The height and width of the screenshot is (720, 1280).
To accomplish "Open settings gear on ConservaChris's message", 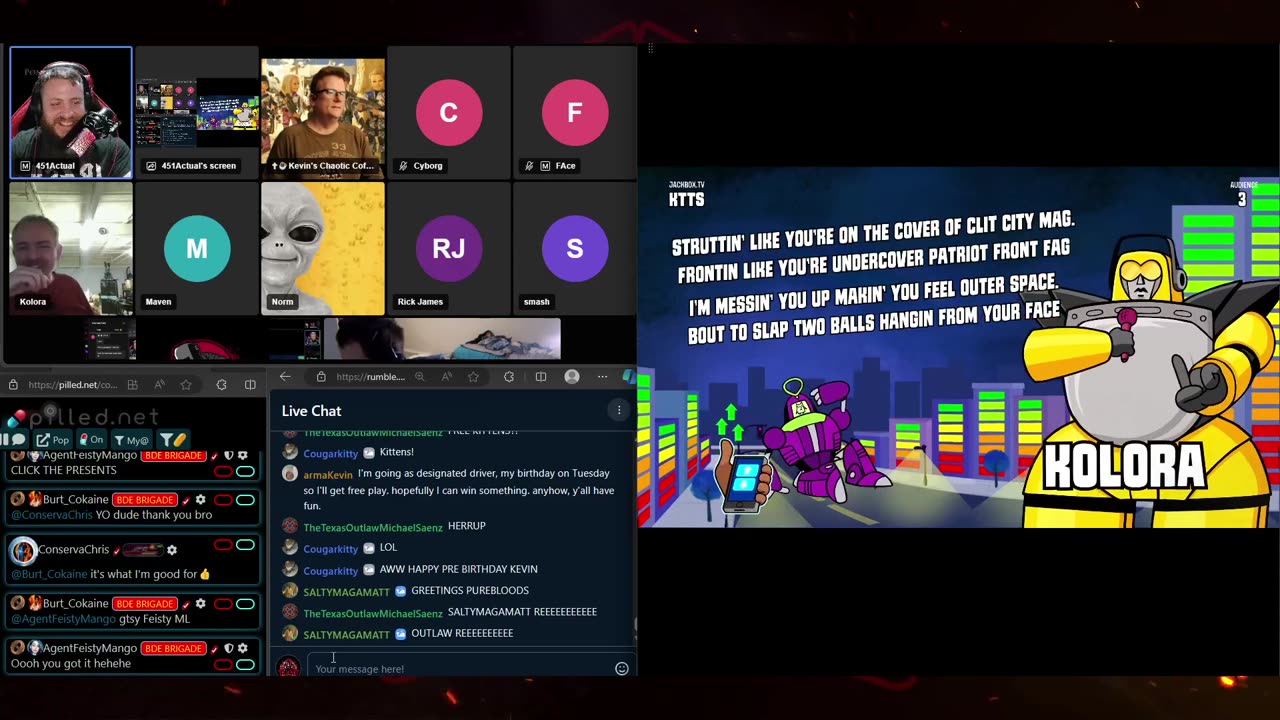I will (172, 550).
